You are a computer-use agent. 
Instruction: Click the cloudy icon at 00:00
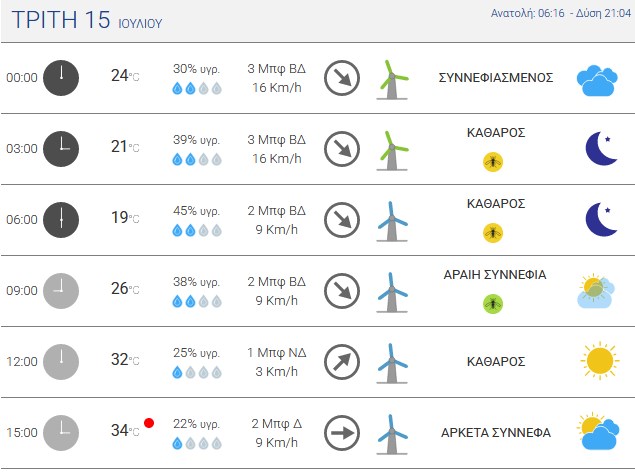(597, 80)
